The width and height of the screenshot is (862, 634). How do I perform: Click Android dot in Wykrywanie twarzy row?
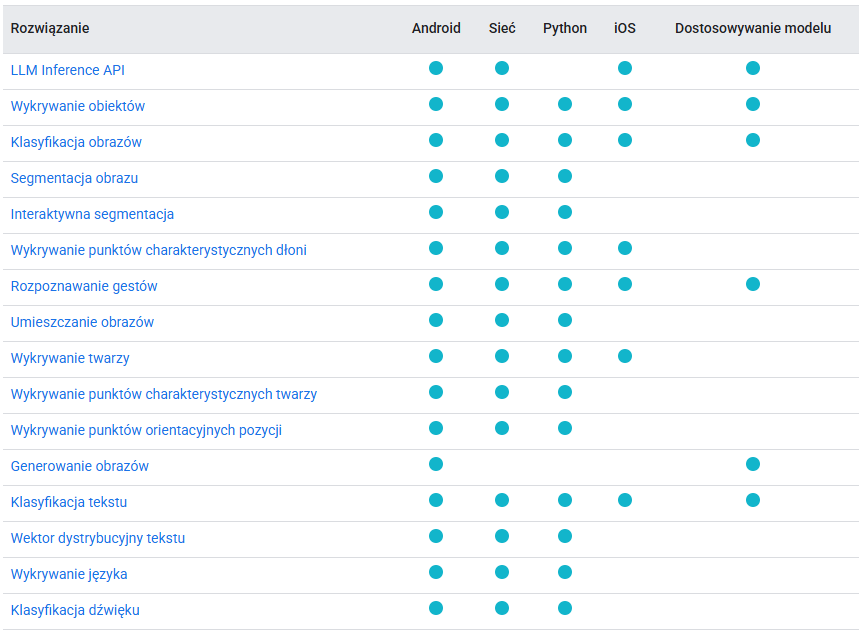pos(436,356)
